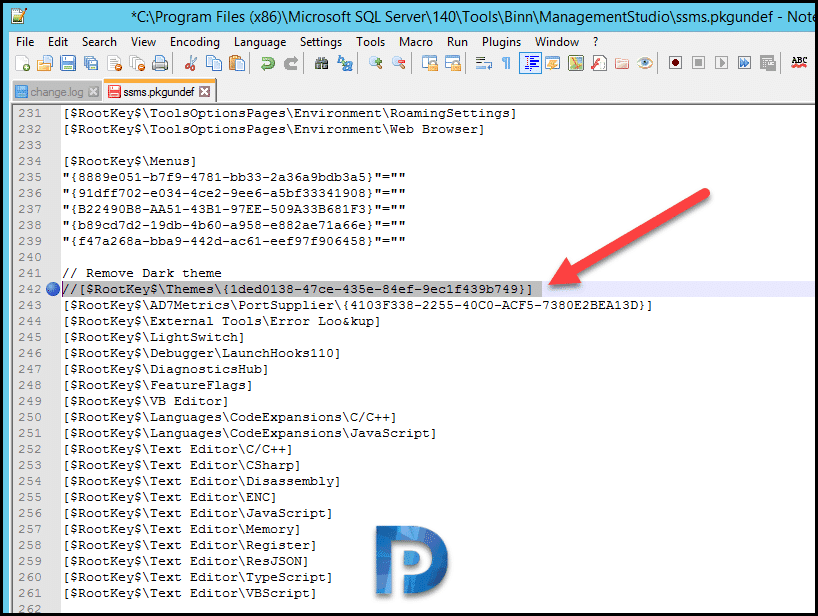Viewport: 818px width, 616px height.
Task: Close the change.log tab
Action: click(93, 92)
